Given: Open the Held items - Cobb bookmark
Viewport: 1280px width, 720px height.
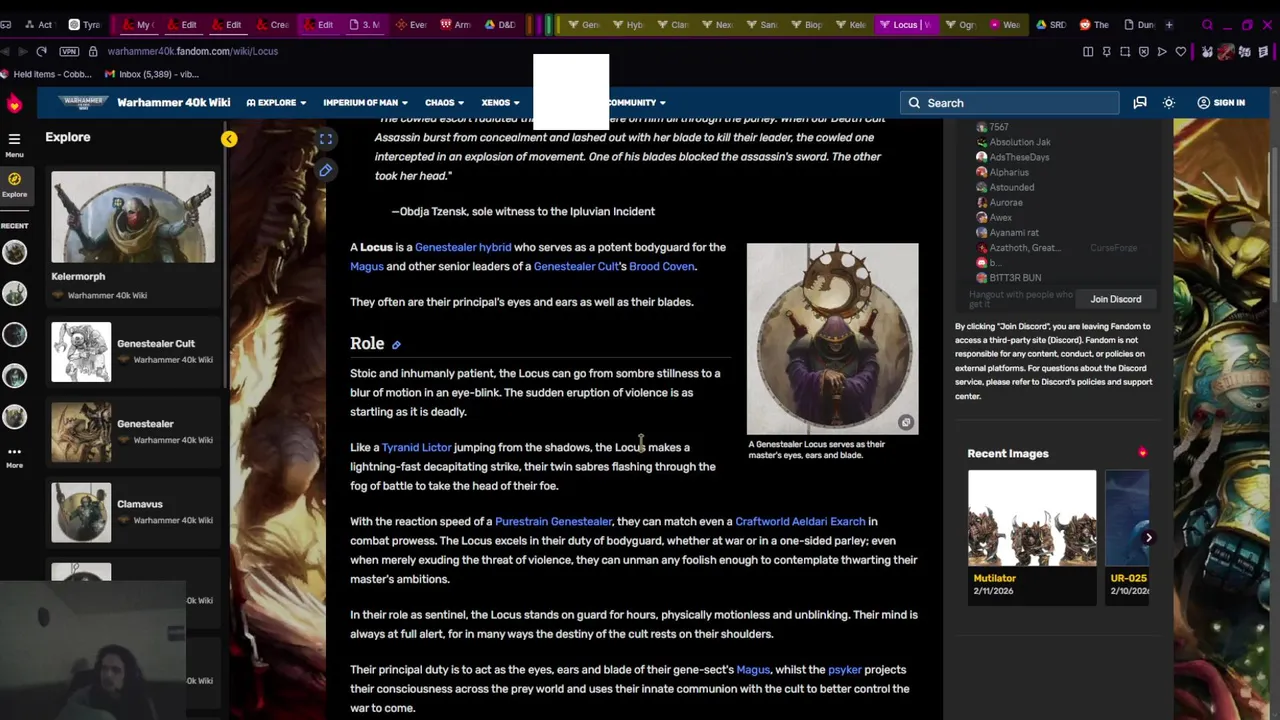Looking at the screenshot, I should click(46, 74).
